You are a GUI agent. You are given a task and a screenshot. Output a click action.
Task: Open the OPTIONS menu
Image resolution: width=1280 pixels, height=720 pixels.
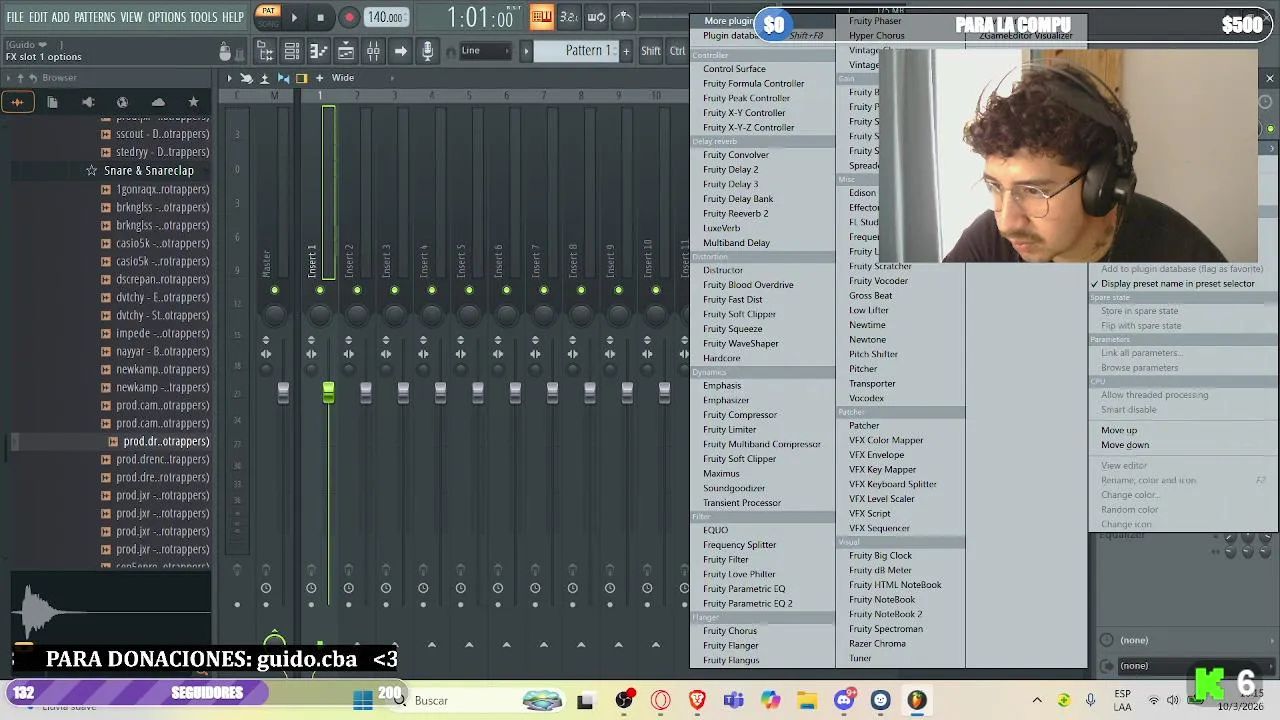(x=166, y=18)
